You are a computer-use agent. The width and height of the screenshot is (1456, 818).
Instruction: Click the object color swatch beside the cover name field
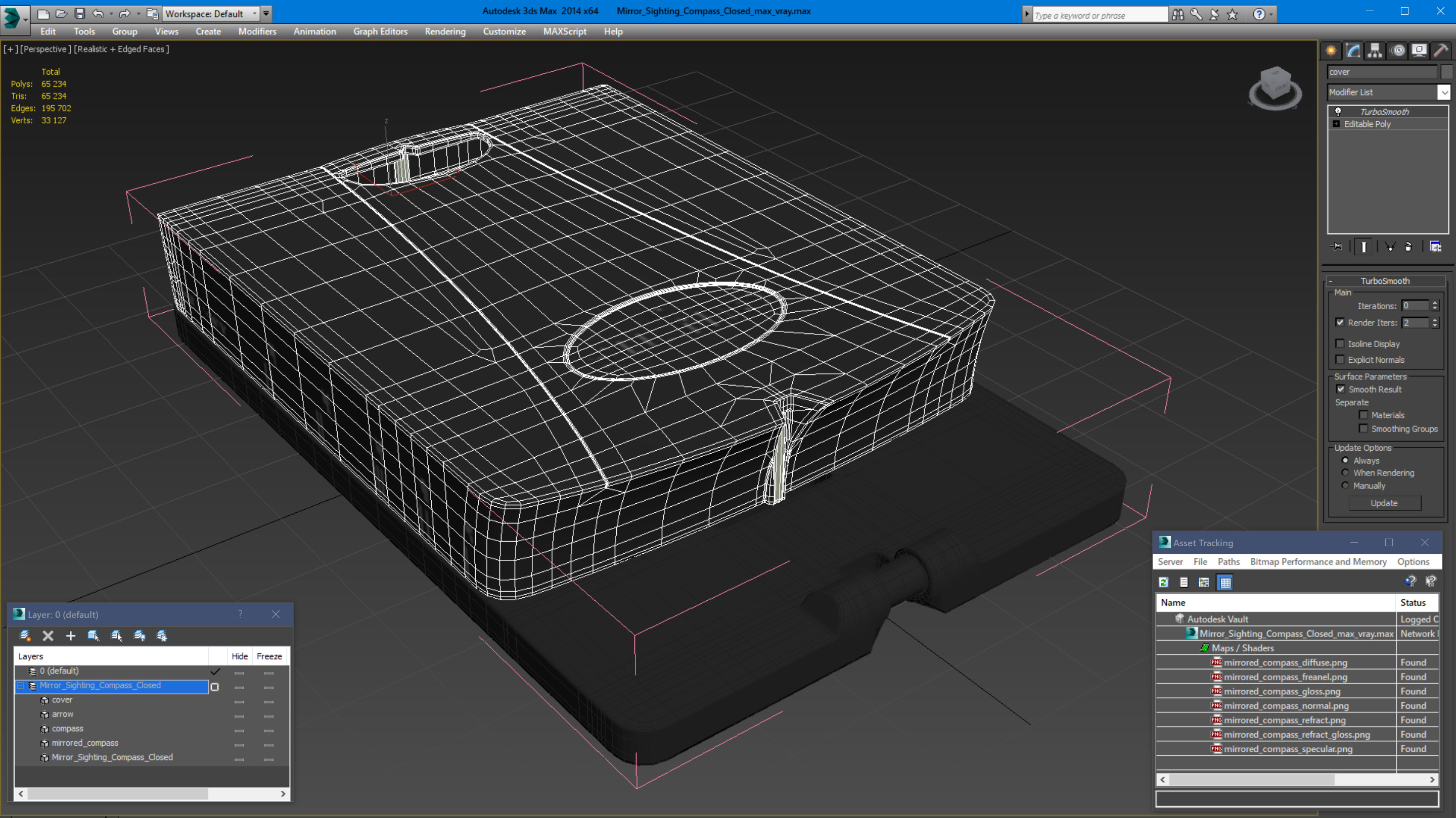pyautogui.click(x=1446, y=72)
